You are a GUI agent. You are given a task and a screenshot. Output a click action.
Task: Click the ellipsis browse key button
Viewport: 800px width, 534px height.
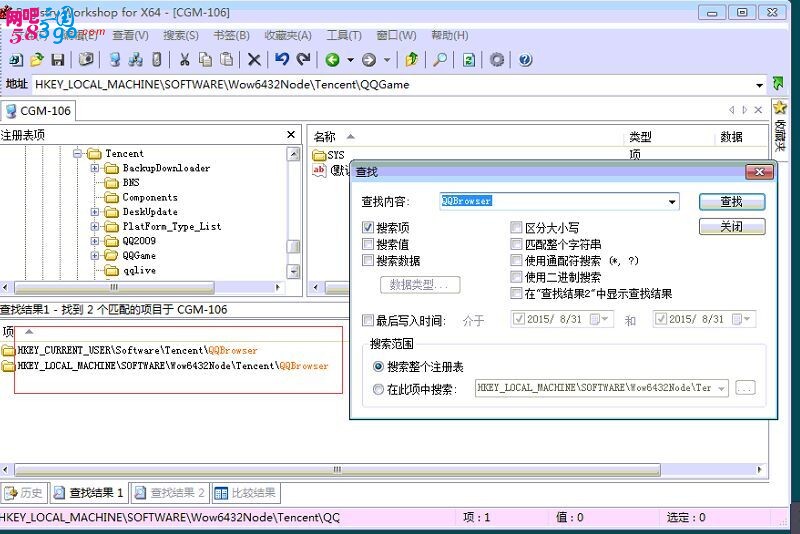[745, 388]
